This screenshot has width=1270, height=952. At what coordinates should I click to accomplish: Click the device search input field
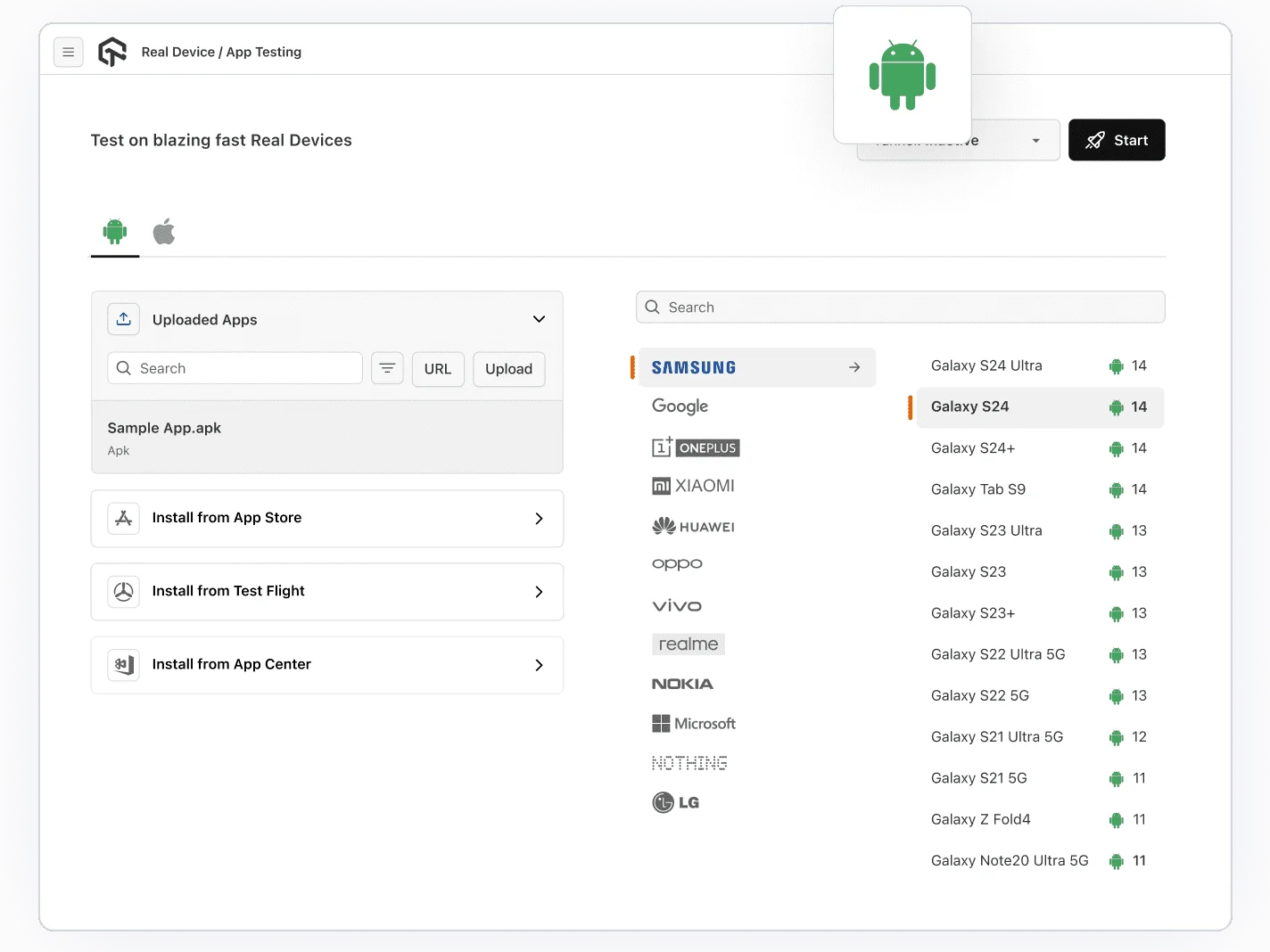tap(900, 307)
